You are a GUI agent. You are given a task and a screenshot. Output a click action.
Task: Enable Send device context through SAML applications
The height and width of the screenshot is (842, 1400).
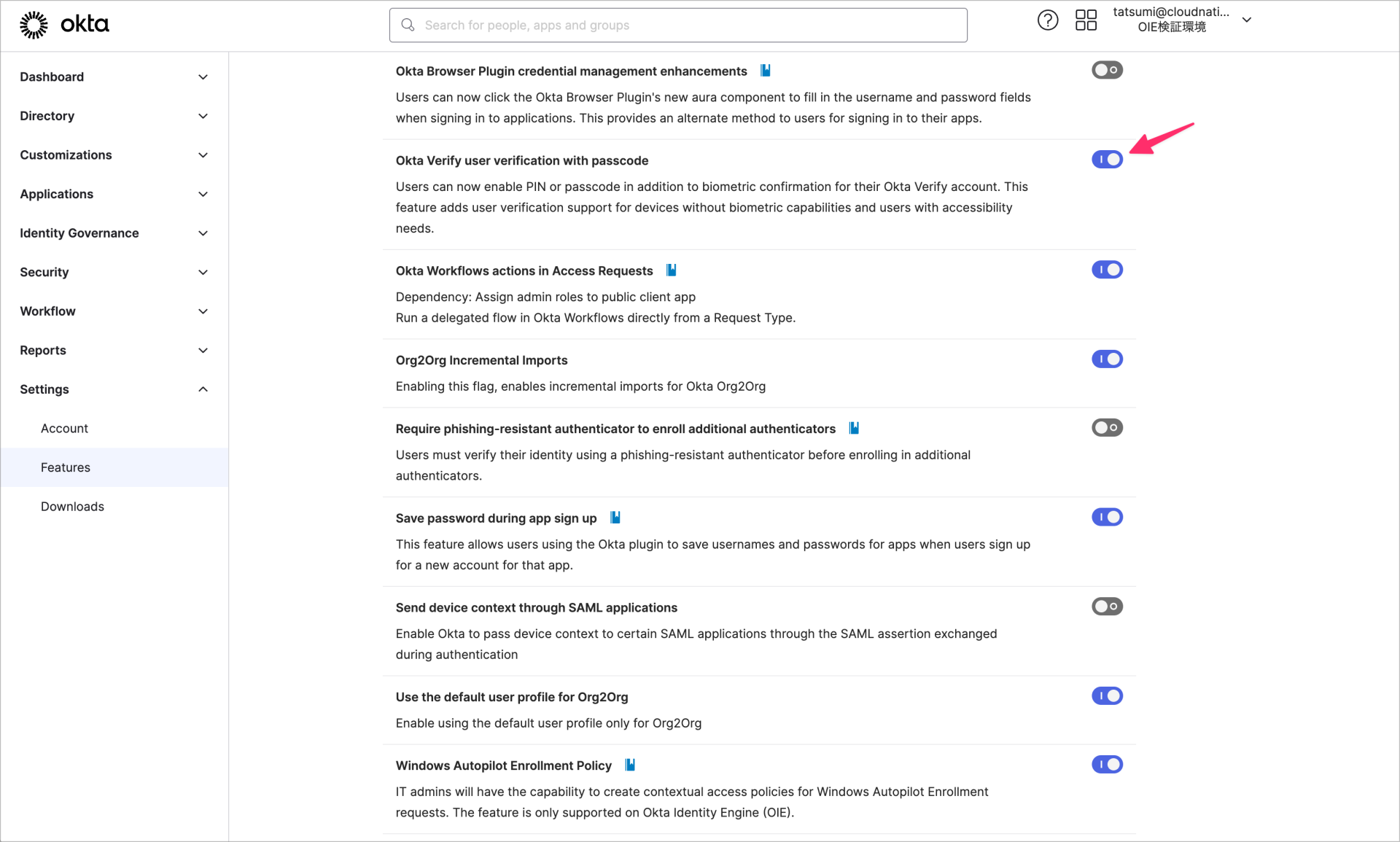1106,606
